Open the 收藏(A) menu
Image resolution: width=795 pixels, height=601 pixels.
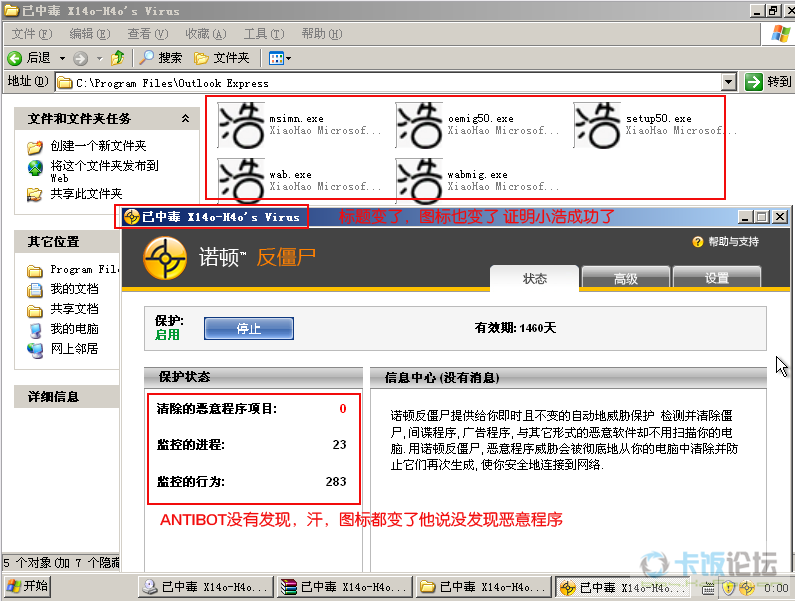click(x=206, y=34)
